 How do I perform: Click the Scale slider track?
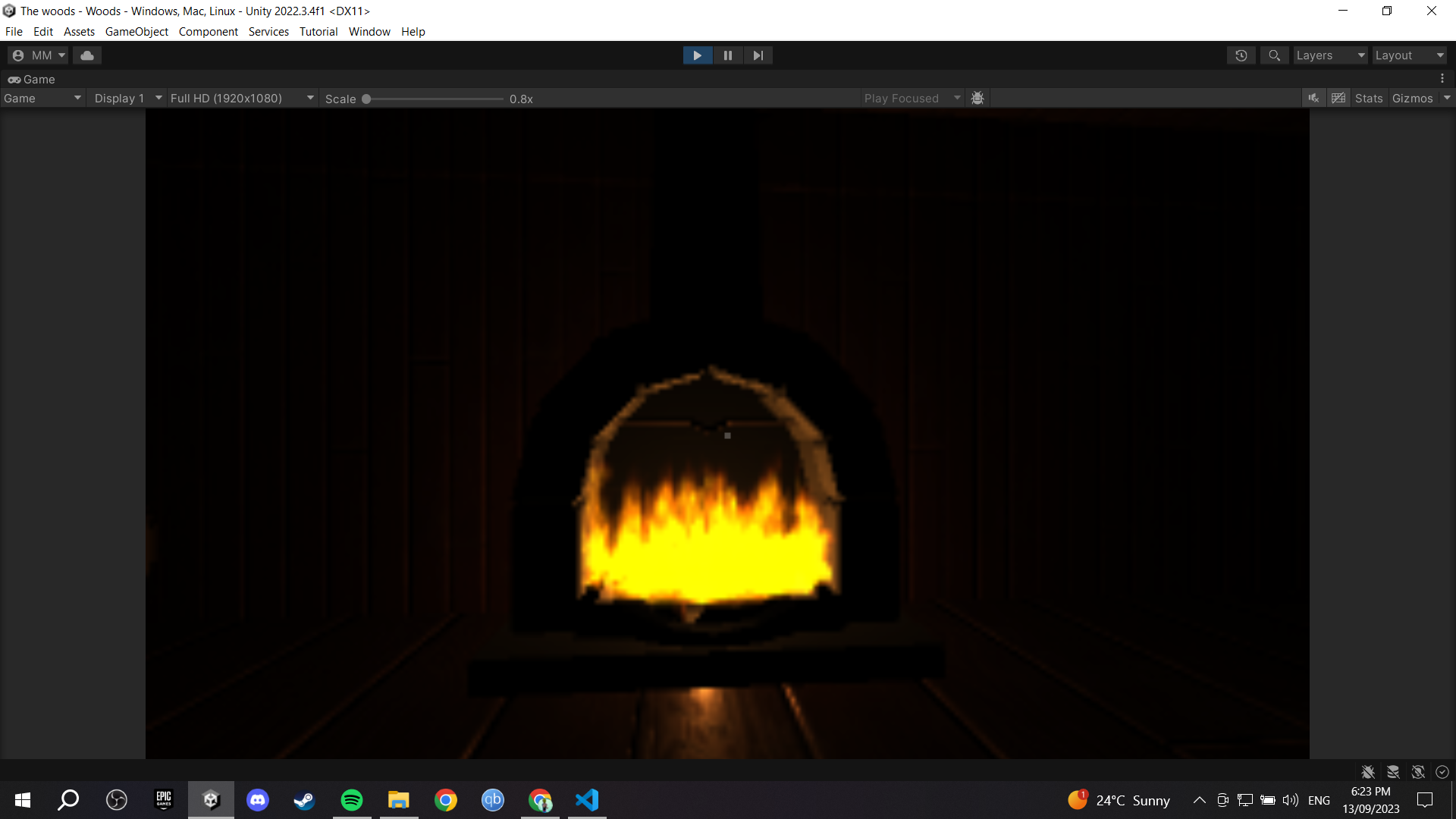click(435, 99)
